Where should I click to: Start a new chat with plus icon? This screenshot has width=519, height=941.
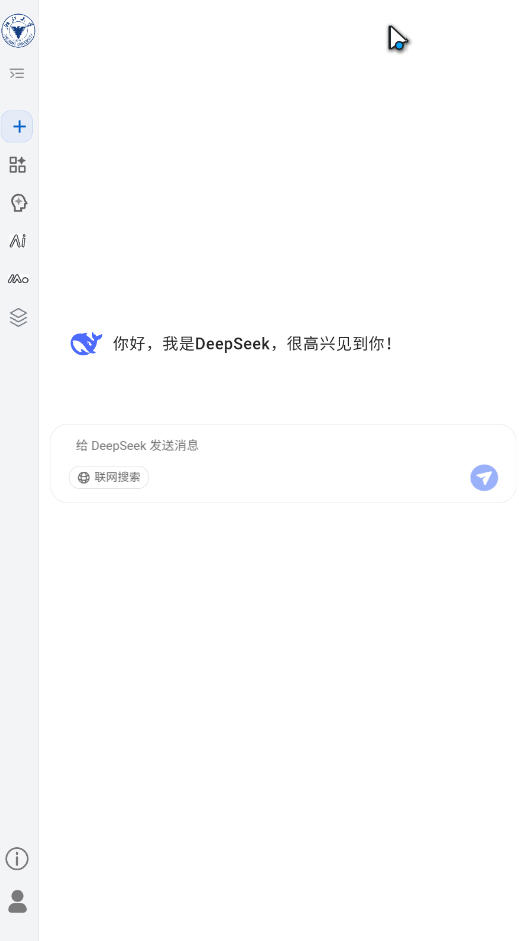click(x=19, y=127)
